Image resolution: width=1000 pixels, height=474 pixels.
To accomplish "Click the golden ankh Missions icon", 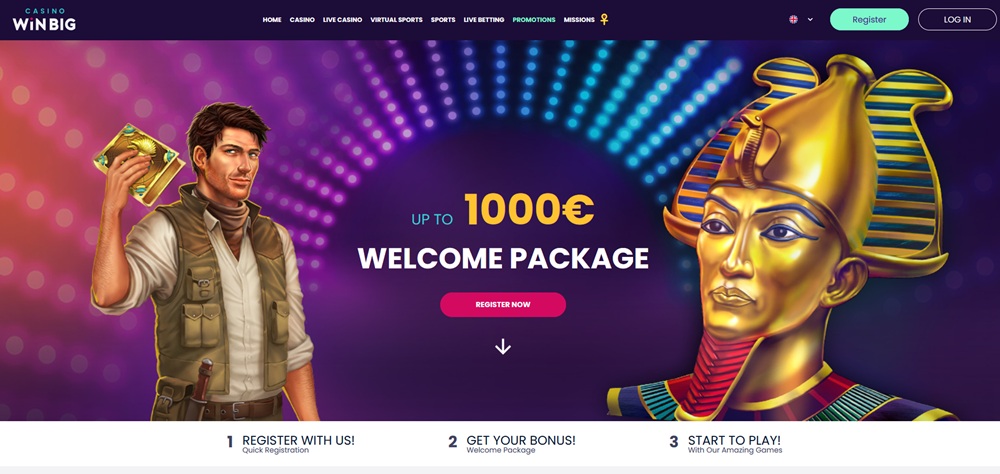I will point(604,20).
